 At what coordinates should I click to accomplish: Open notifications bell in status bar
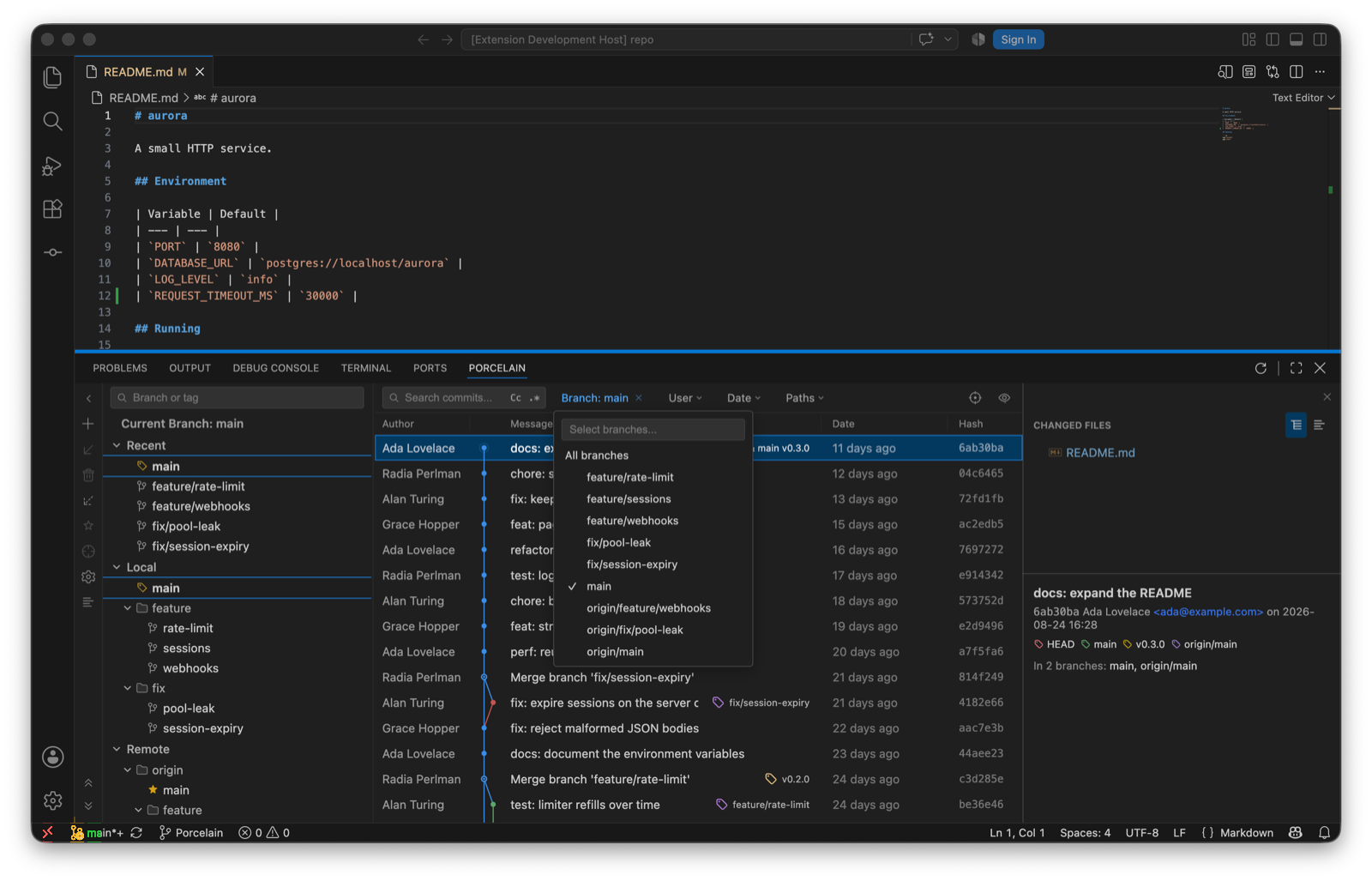point(1324,833)
